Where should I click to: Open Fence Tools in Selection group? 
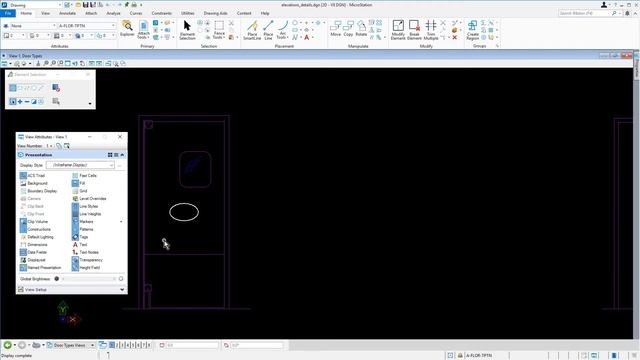[219, 30]
